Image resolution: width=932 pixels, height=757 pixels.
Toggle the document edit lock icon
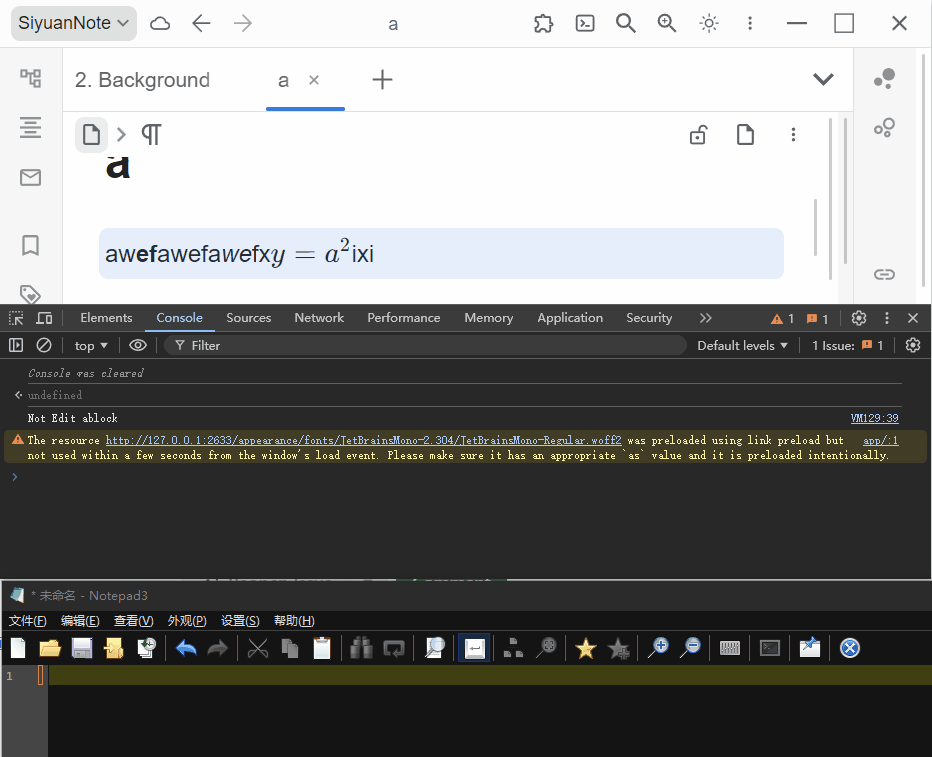(699, 135)
